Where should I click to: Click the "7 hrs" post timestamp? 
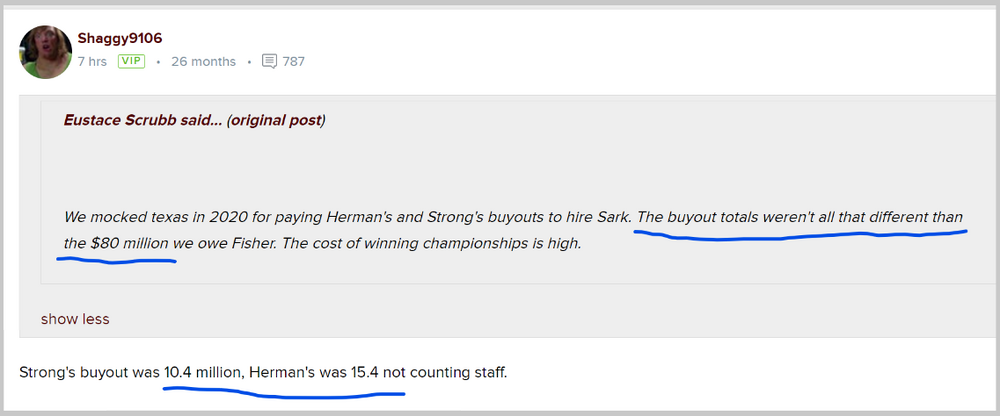coord(93,61)
